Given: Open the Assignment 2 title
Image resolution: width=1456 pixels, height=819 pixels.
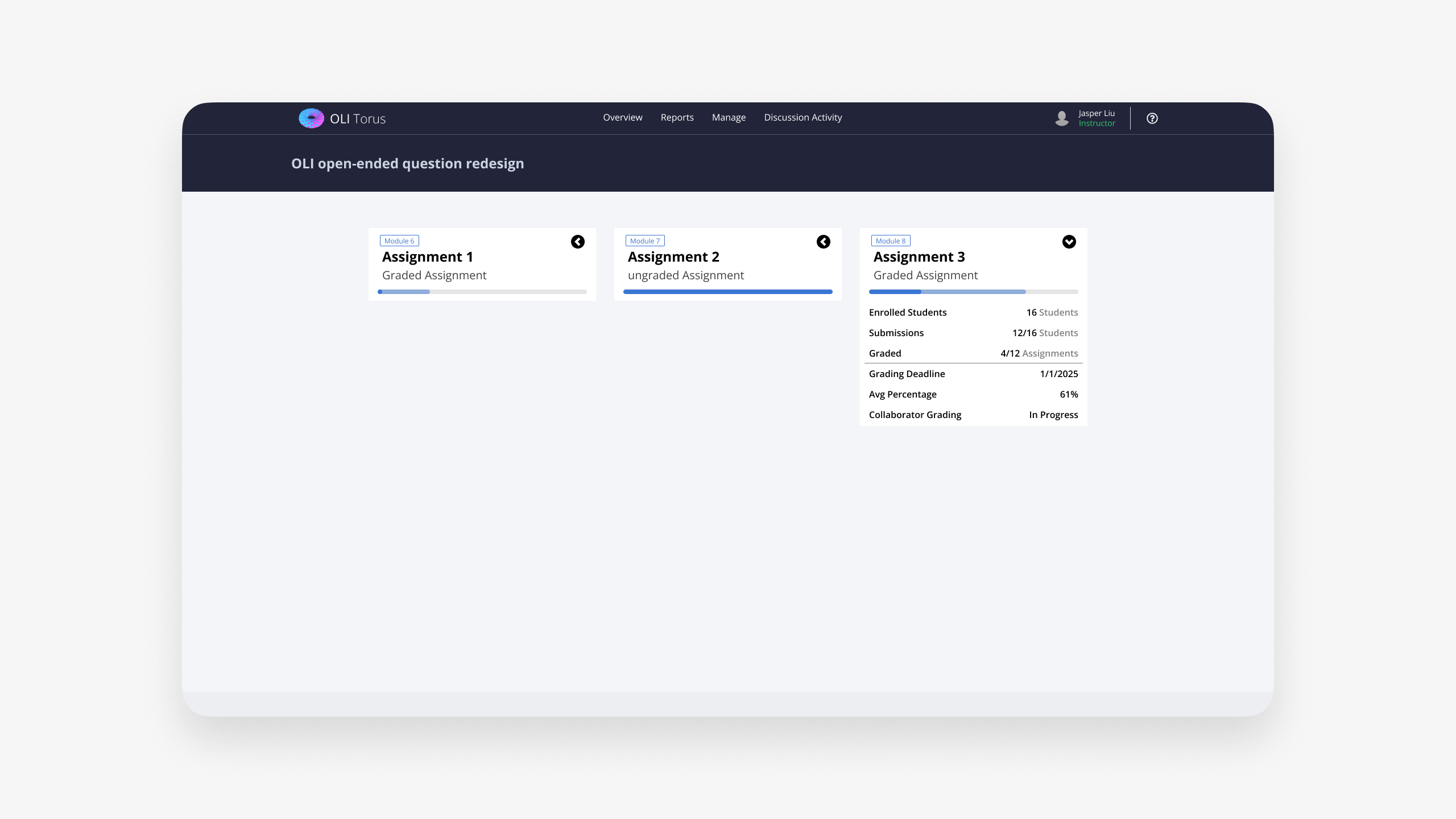Looking at the screenshot, I should coord(673,257).
